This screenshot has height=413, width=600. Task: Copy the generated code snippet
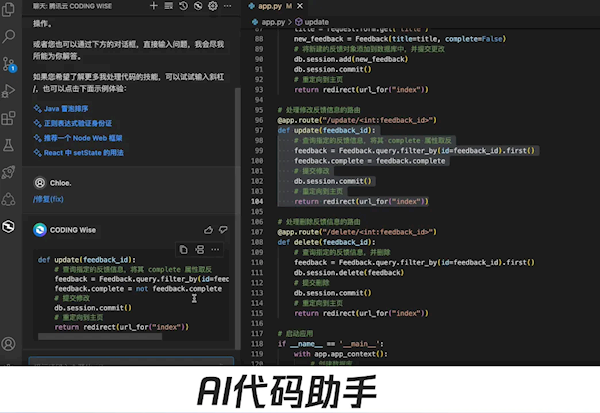(183, 248)
